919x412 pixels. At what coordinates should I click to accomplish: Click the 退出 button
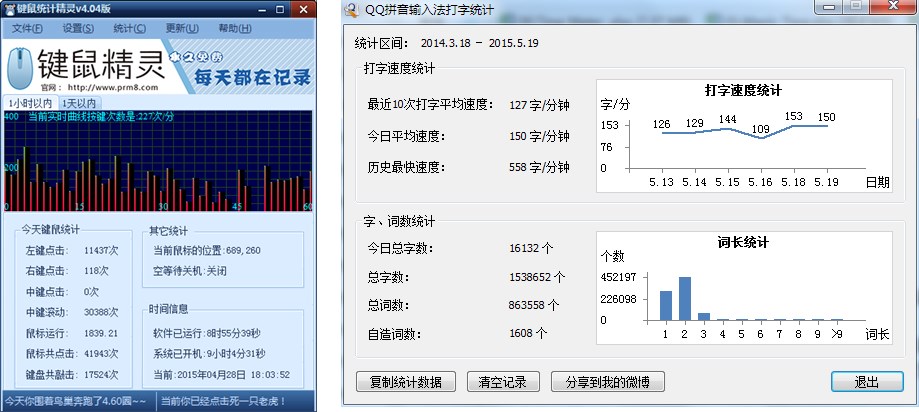point(867,382)
